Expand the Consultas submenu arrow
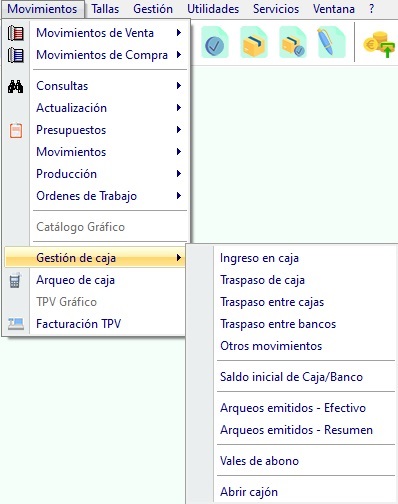 pyautogui.click(x=179, y=86)
